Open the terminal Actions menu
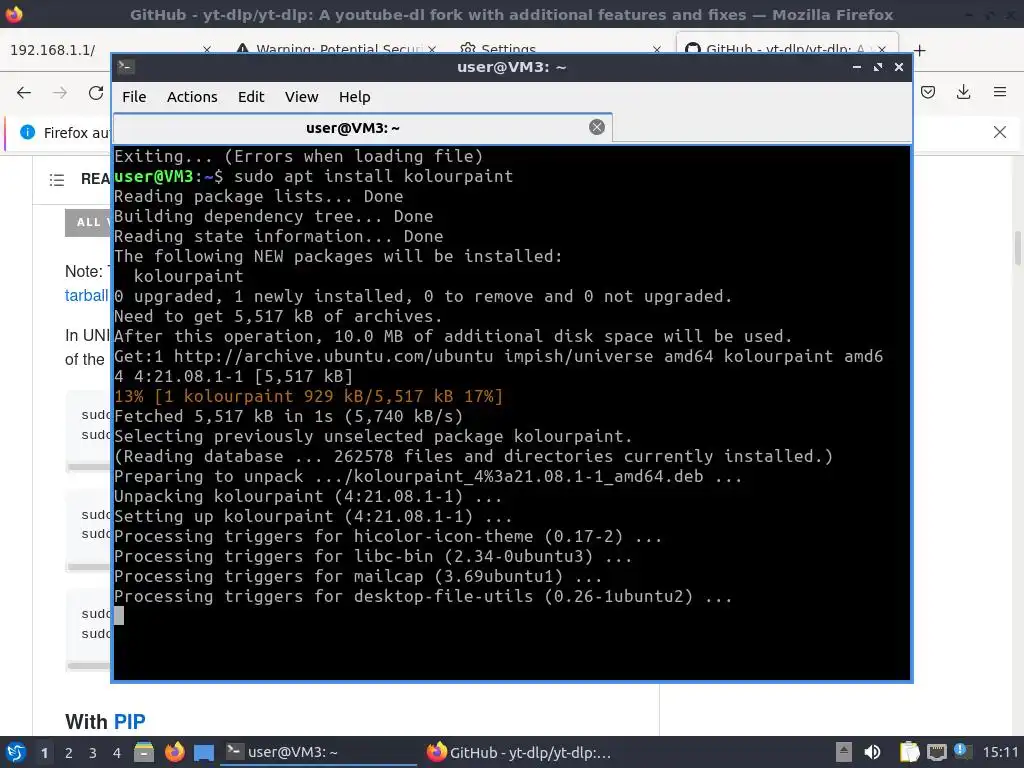The width and height of the screenshot is (1024, 768). (192, 97)
